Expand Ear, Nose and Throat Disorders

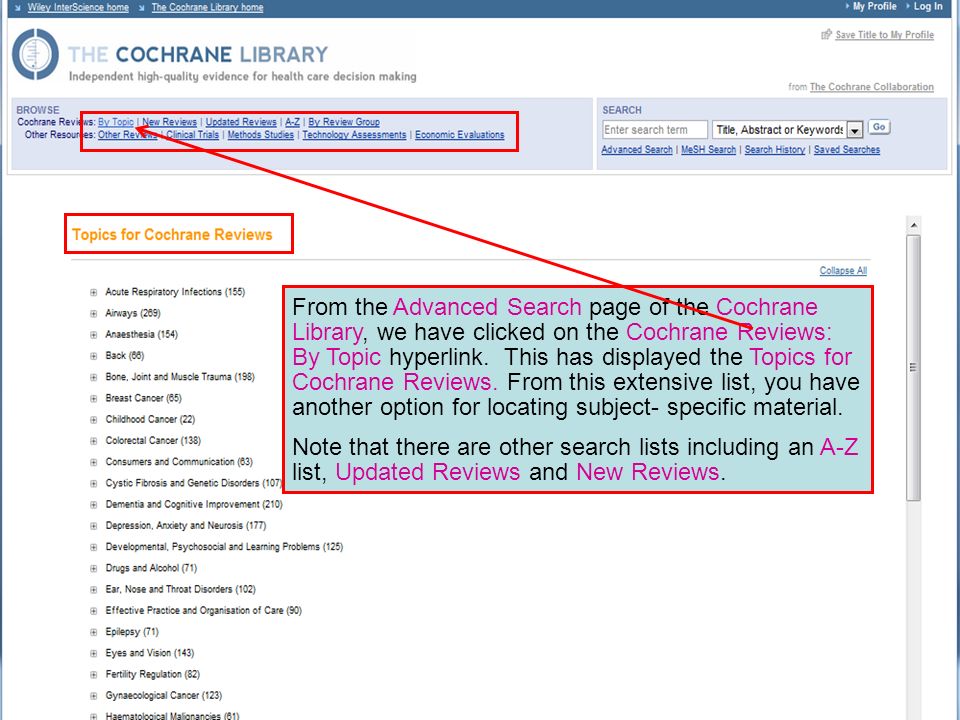coord(94,590)
